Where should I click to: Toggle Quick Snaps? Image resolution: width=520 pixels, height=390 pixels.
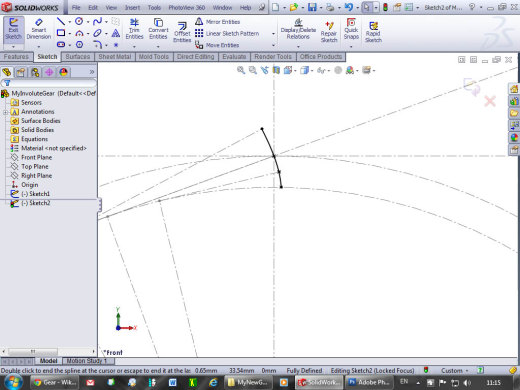tap(351, 29)
